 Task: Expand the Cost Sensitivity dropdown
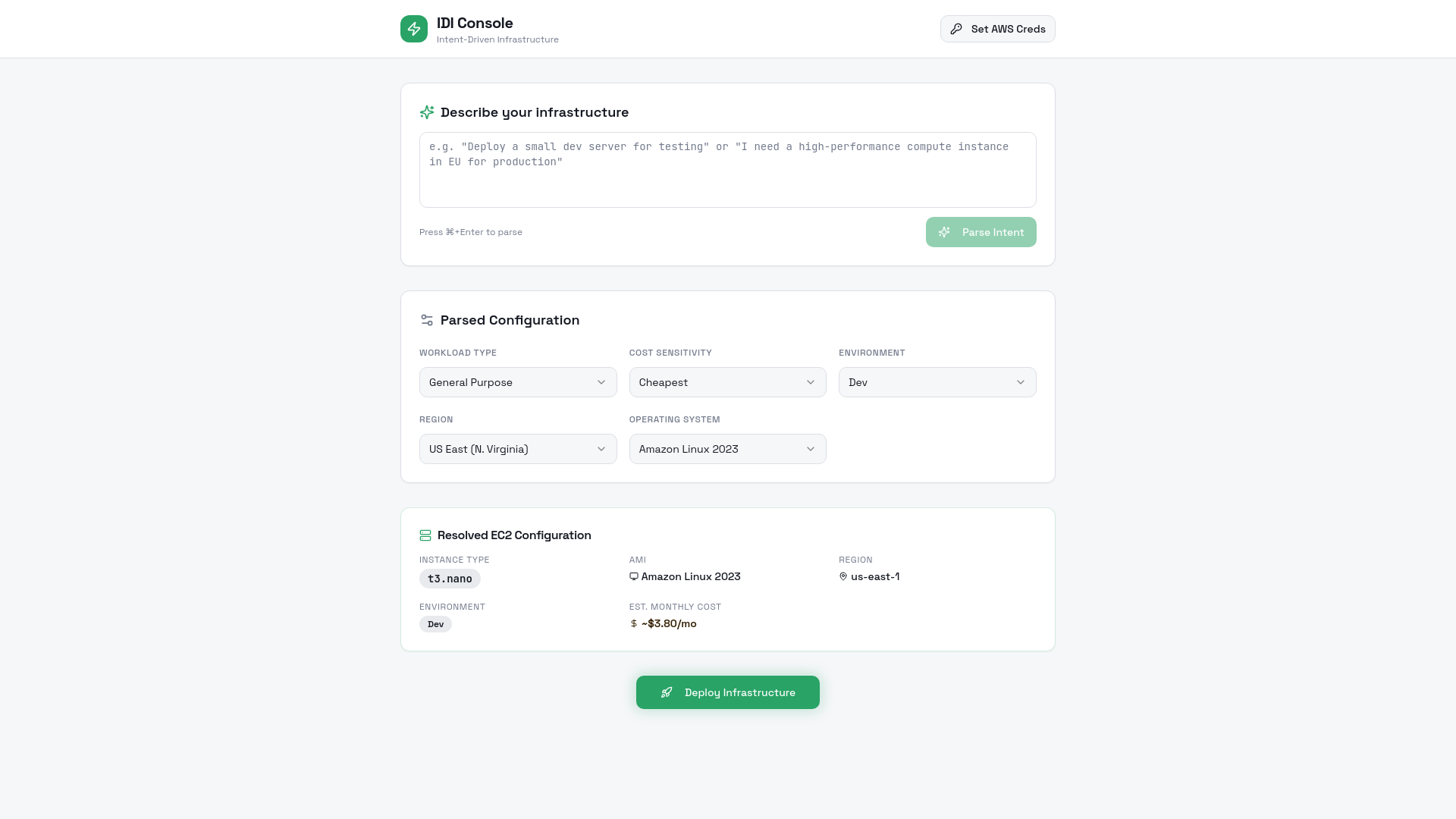click(727, 382)
